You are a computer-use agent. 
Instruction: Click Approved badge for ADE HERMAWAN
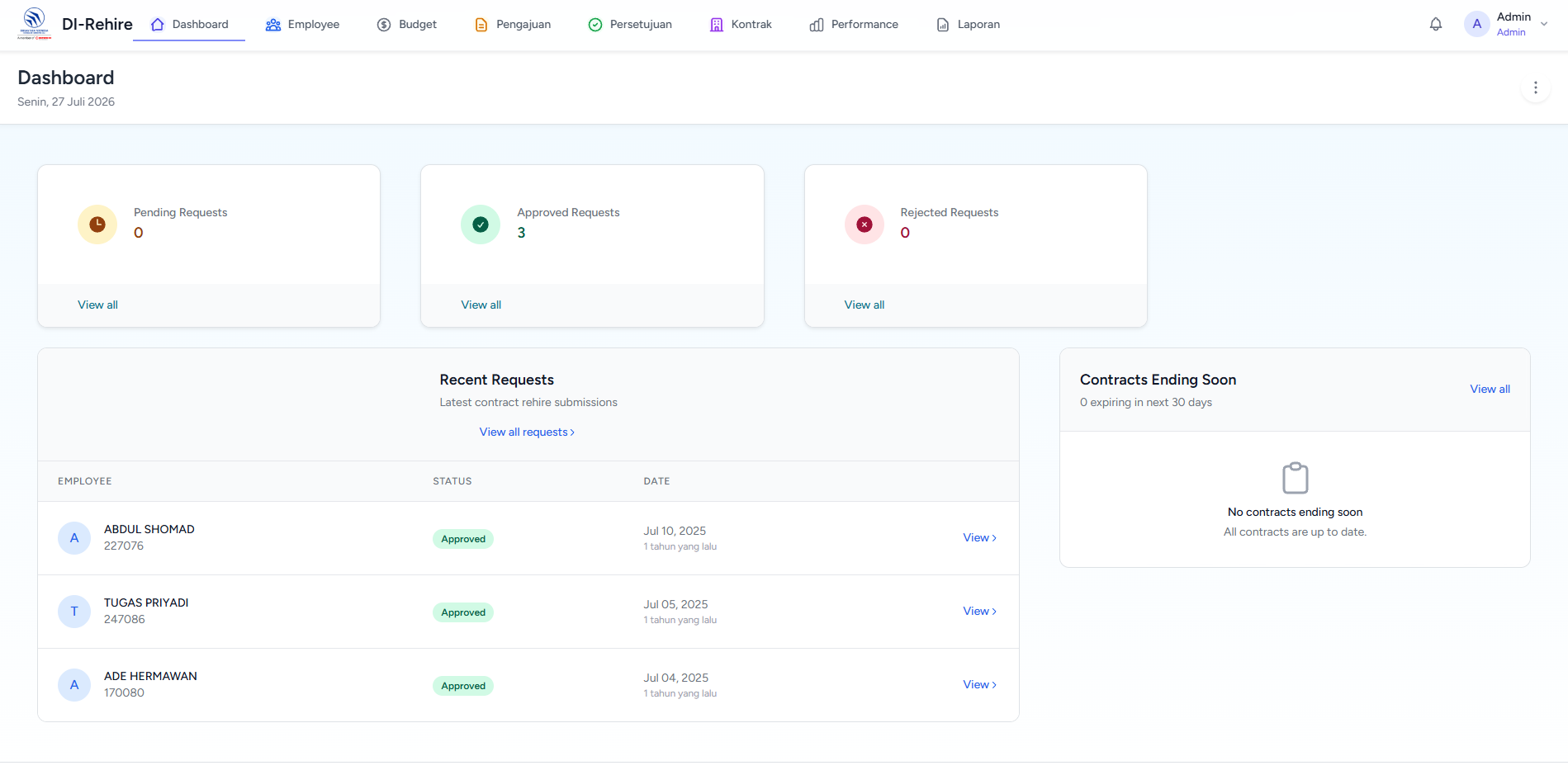click(x=463, y=686)
